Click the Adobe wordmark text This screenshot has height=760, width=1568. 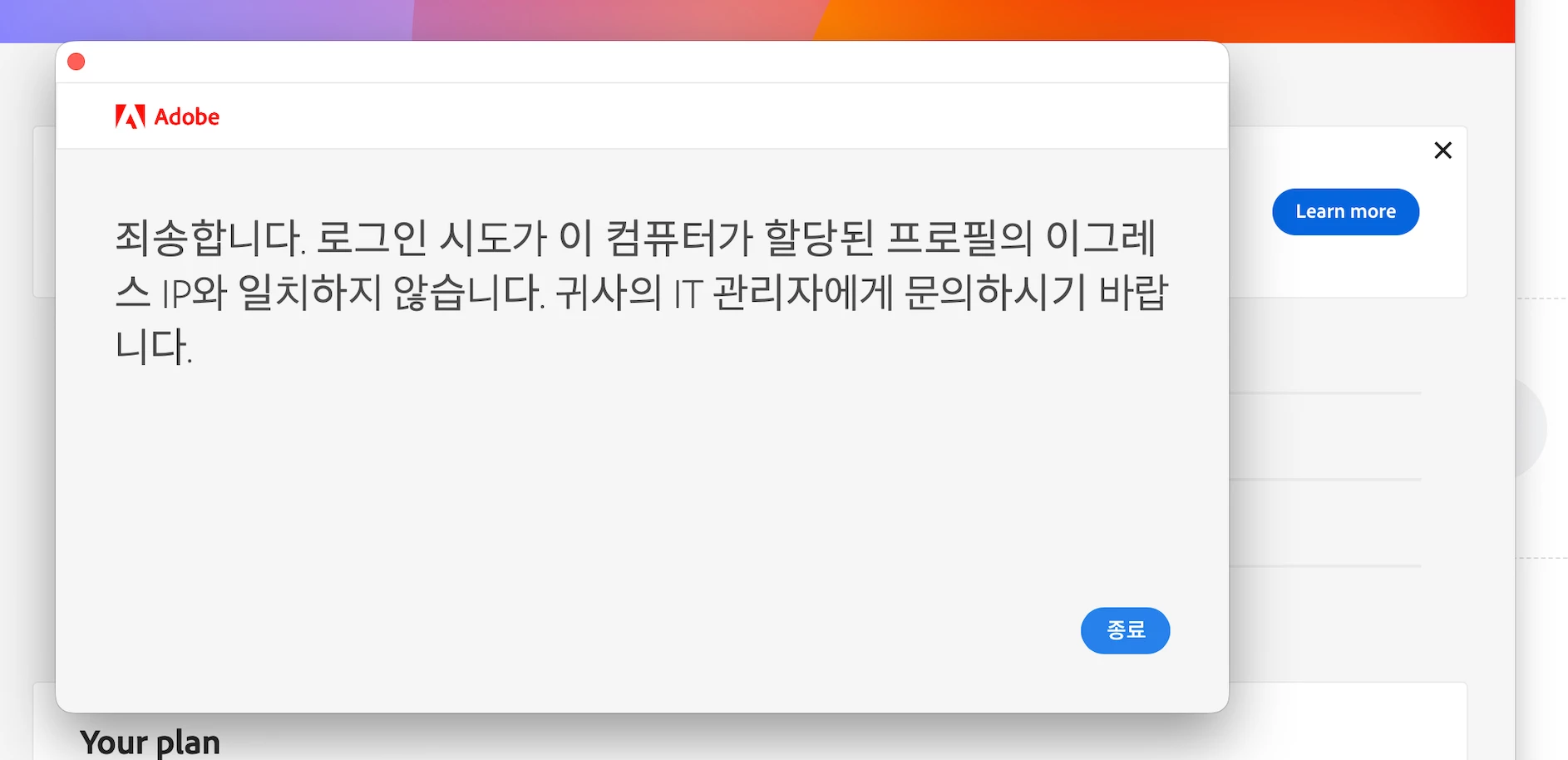coord(187,116)
